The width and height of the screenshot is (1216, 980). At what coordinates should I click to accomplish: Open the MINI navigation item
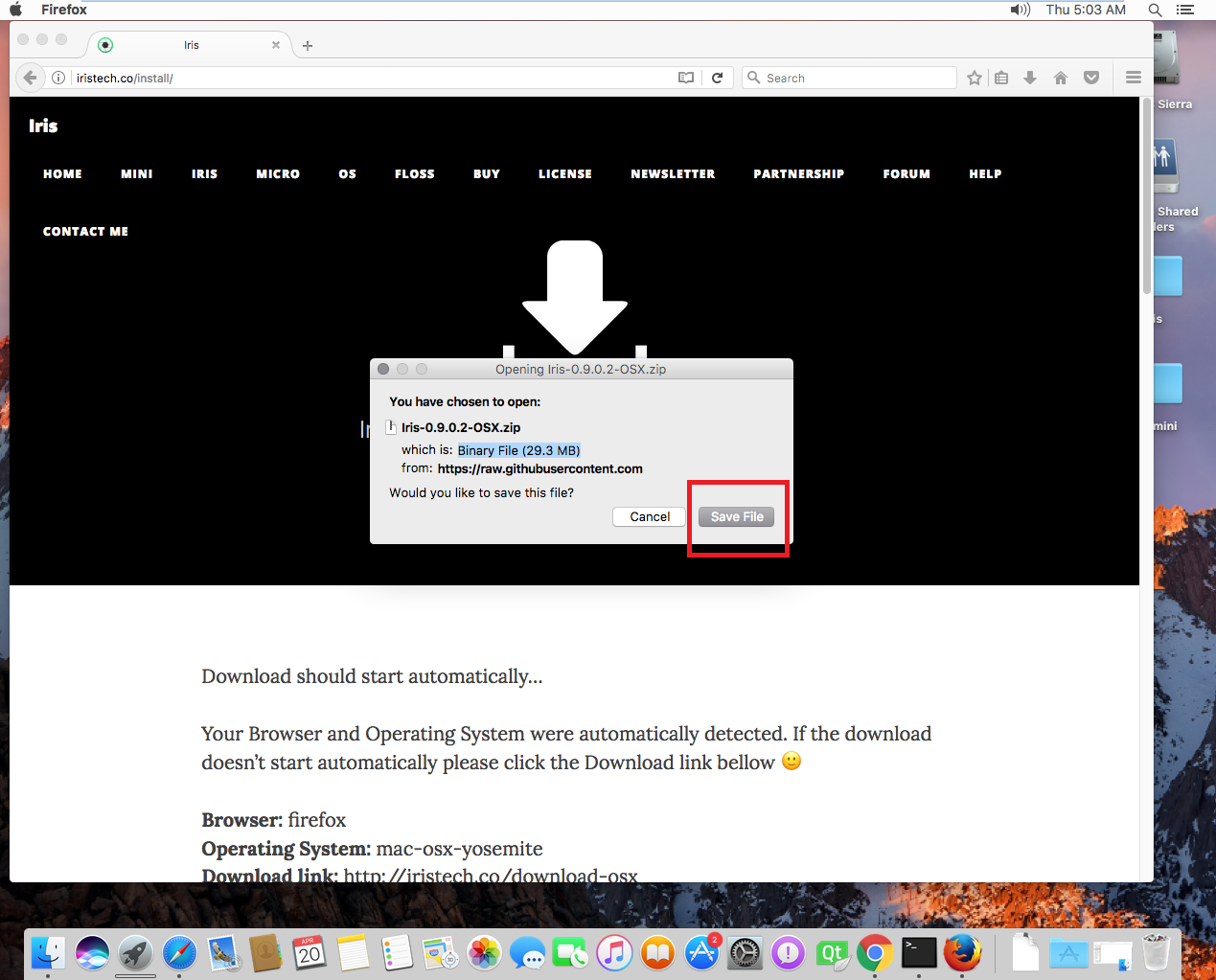pyautogui.click(x=137, y=174)
